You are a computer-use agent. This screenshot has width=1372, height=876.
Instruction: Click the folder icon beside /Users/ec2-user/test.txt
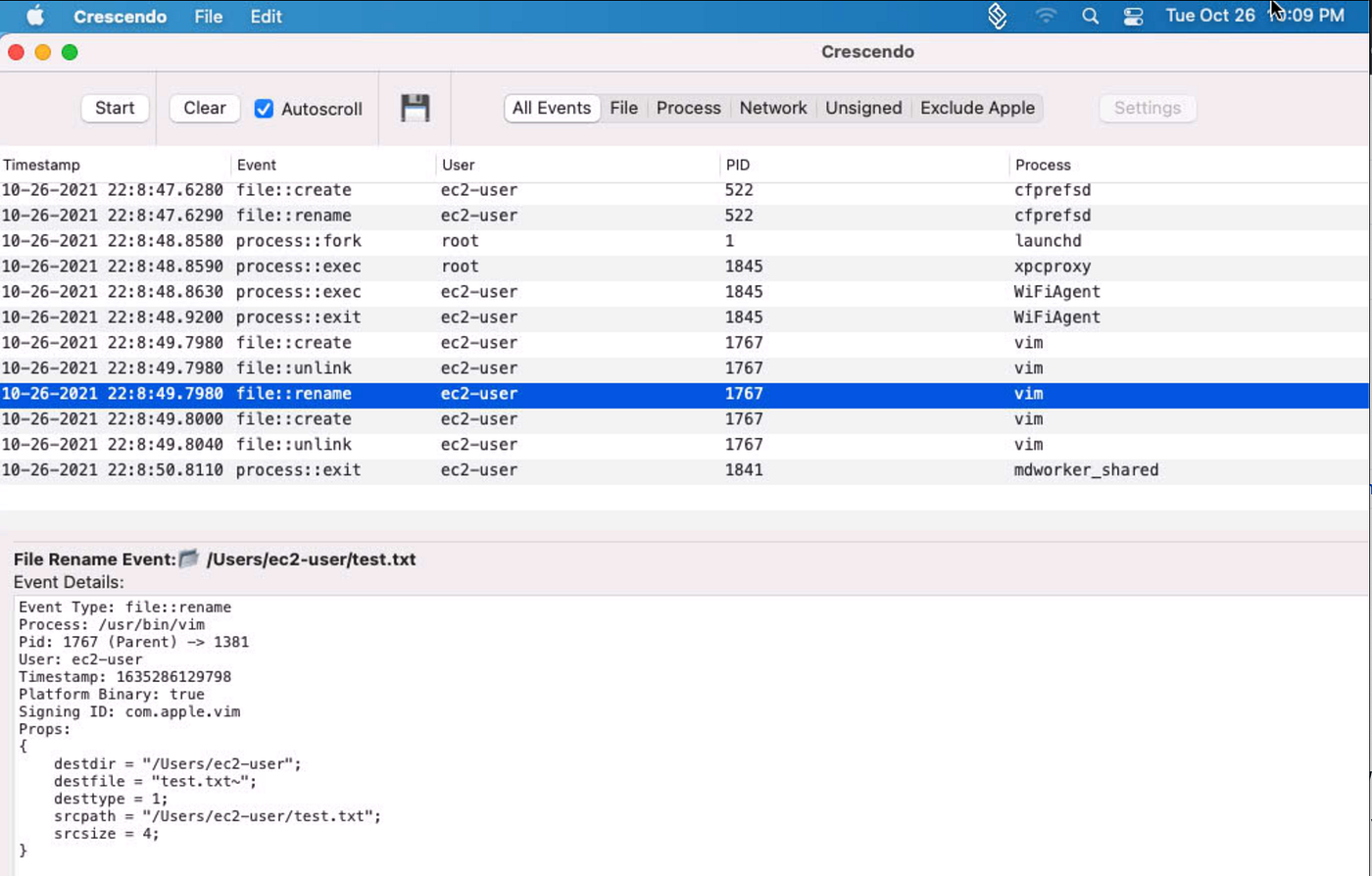click(x=189, y=559)
